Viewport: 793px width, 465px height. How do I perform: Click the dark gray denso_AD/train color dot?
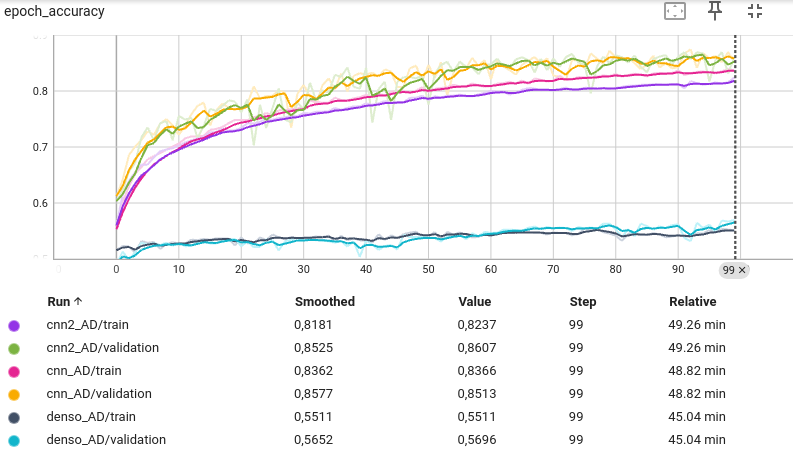click(14, 417)
